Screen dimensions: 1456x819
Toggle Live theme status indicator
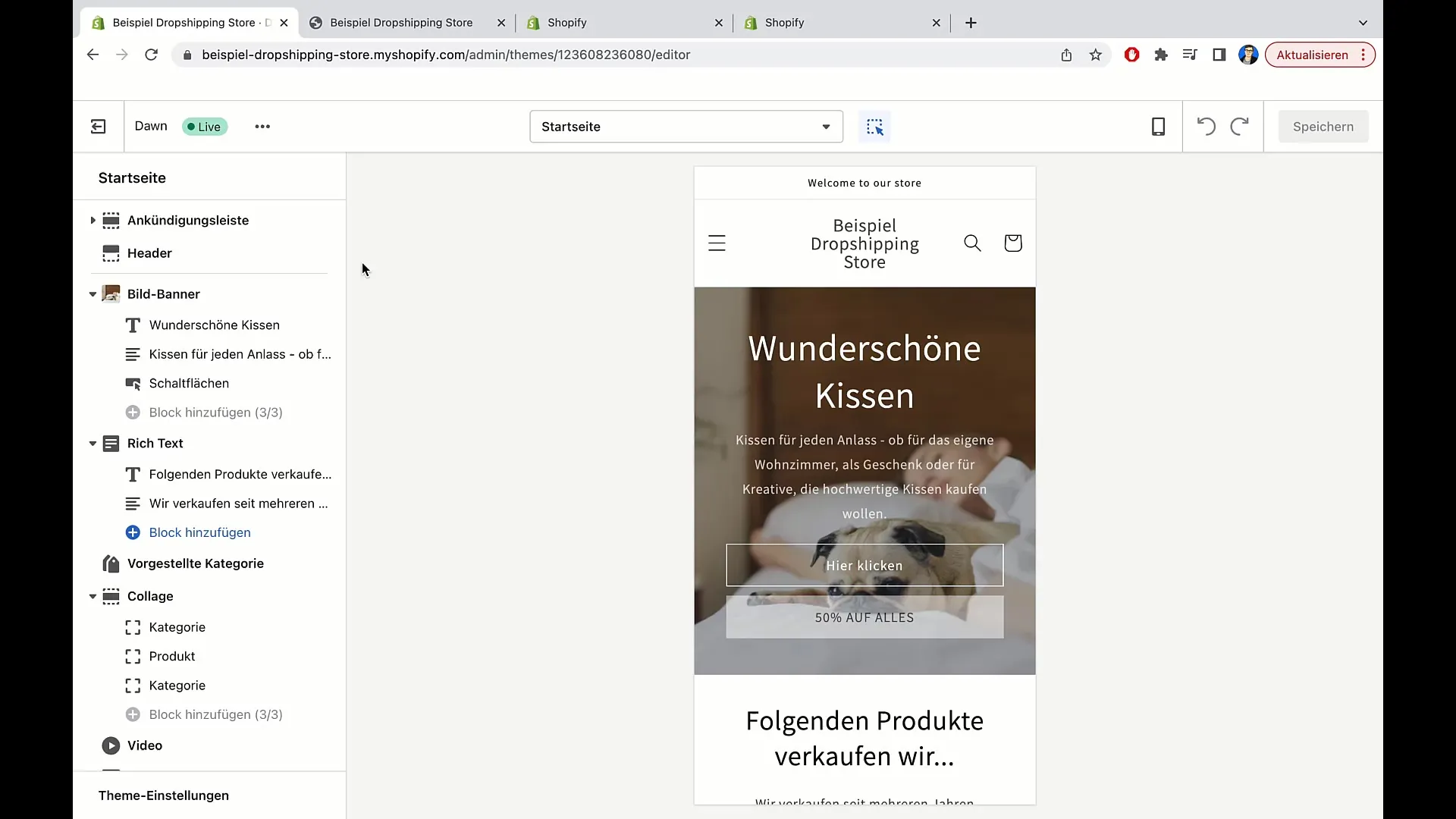203,126
